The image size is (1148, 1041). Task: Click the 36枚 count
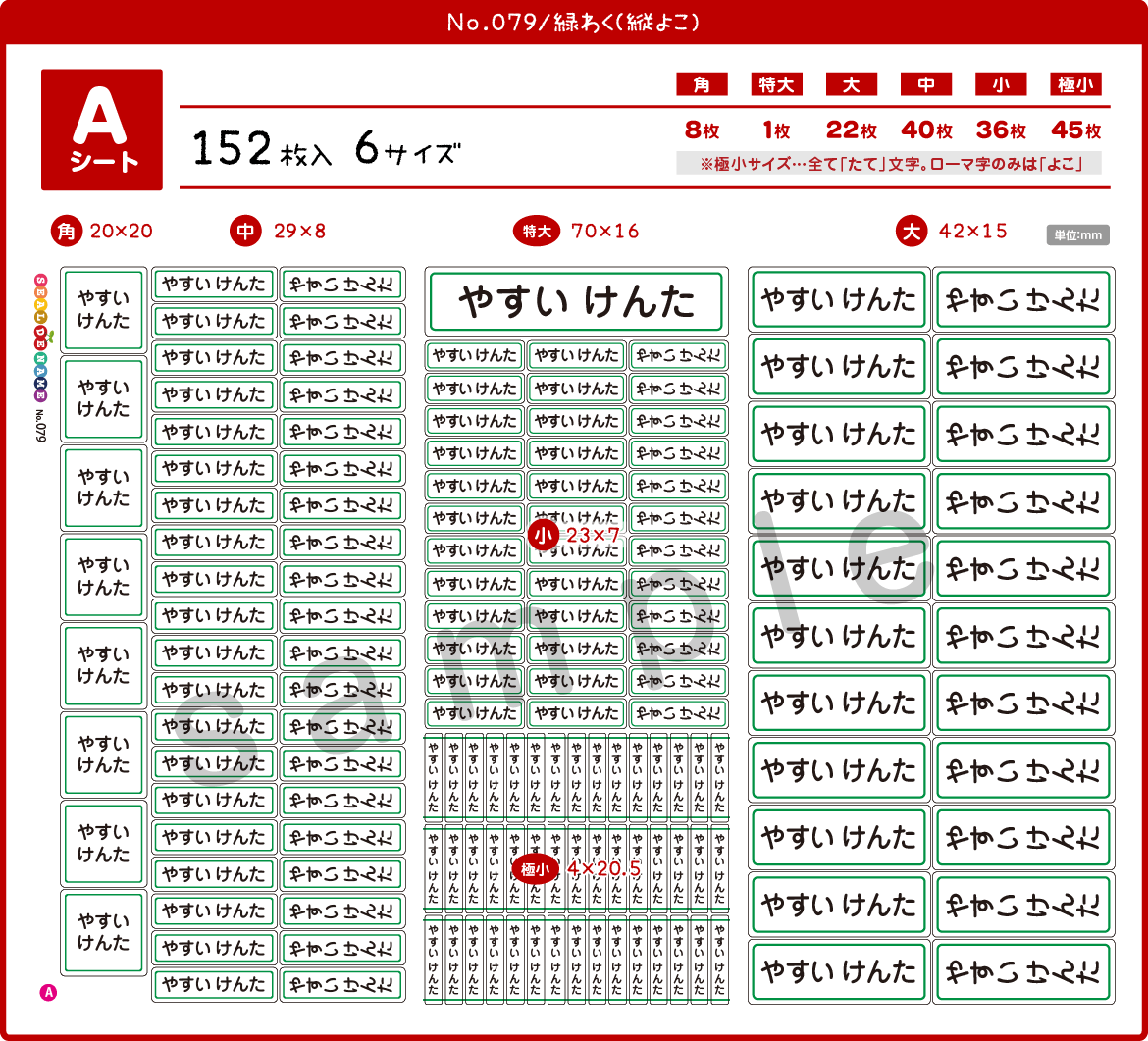pyautogui.click(x=1001, y=130)
